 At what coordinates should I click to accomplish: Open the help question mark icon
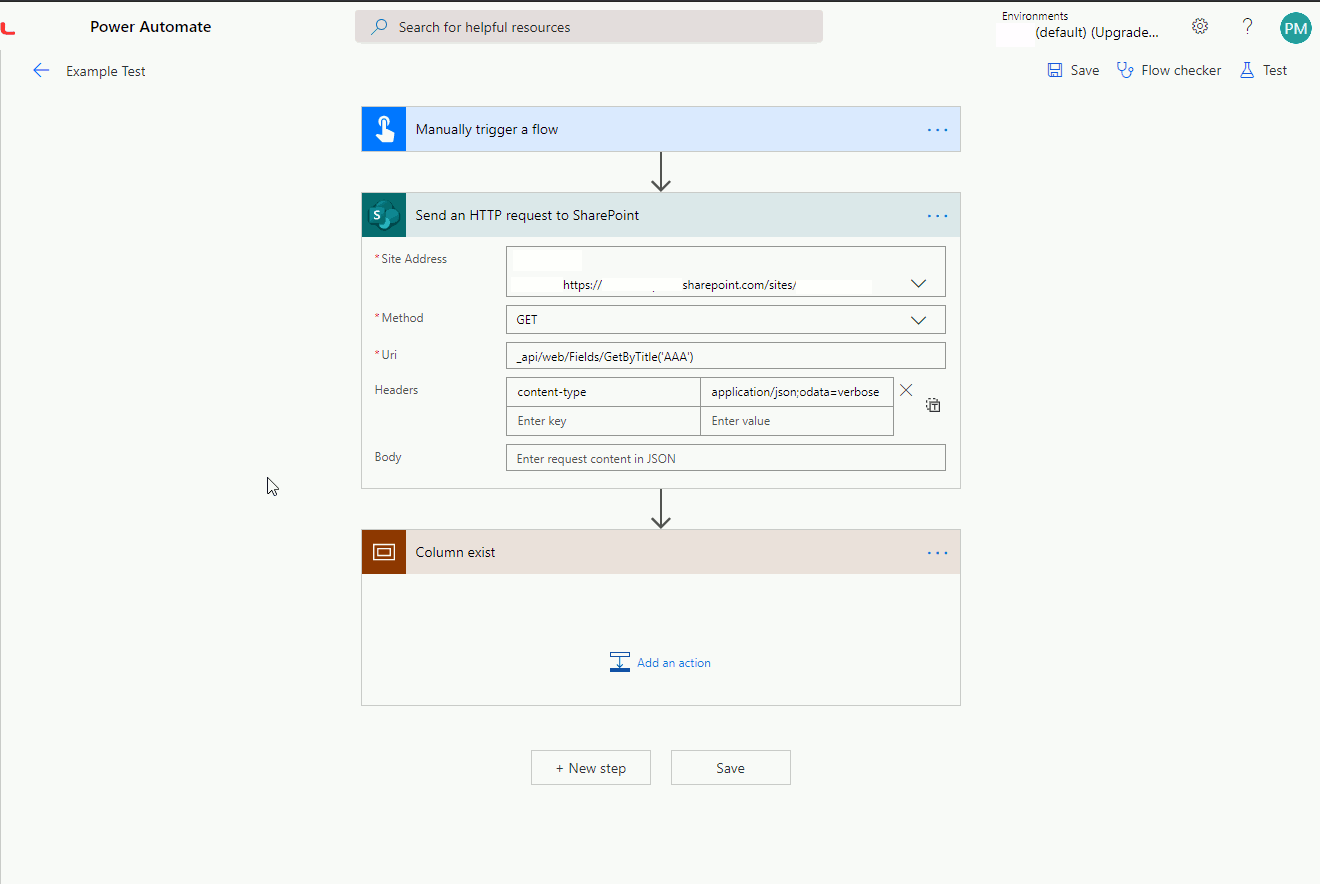[x=1247, y=27]
